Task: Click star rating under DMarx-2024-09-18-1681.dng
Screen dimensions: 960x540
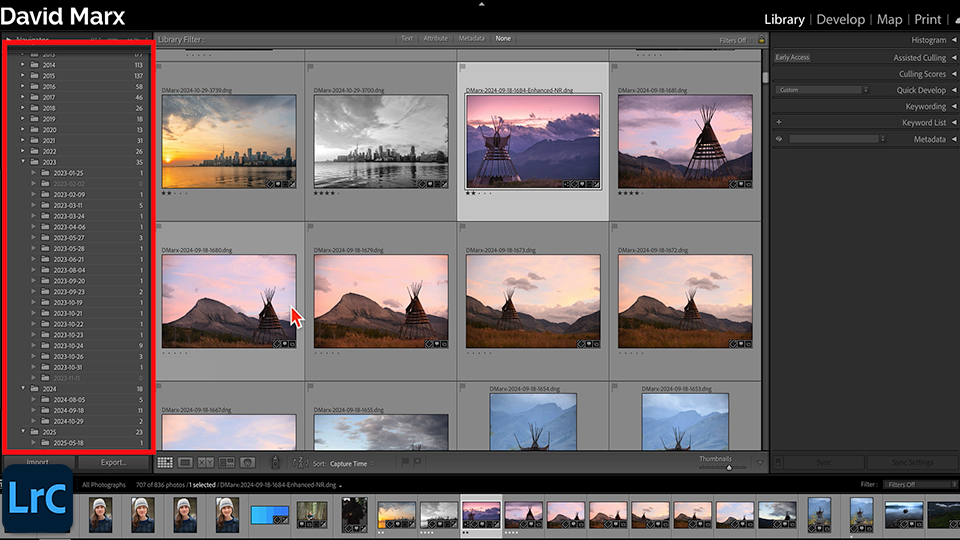Action: tap(631, 193)
